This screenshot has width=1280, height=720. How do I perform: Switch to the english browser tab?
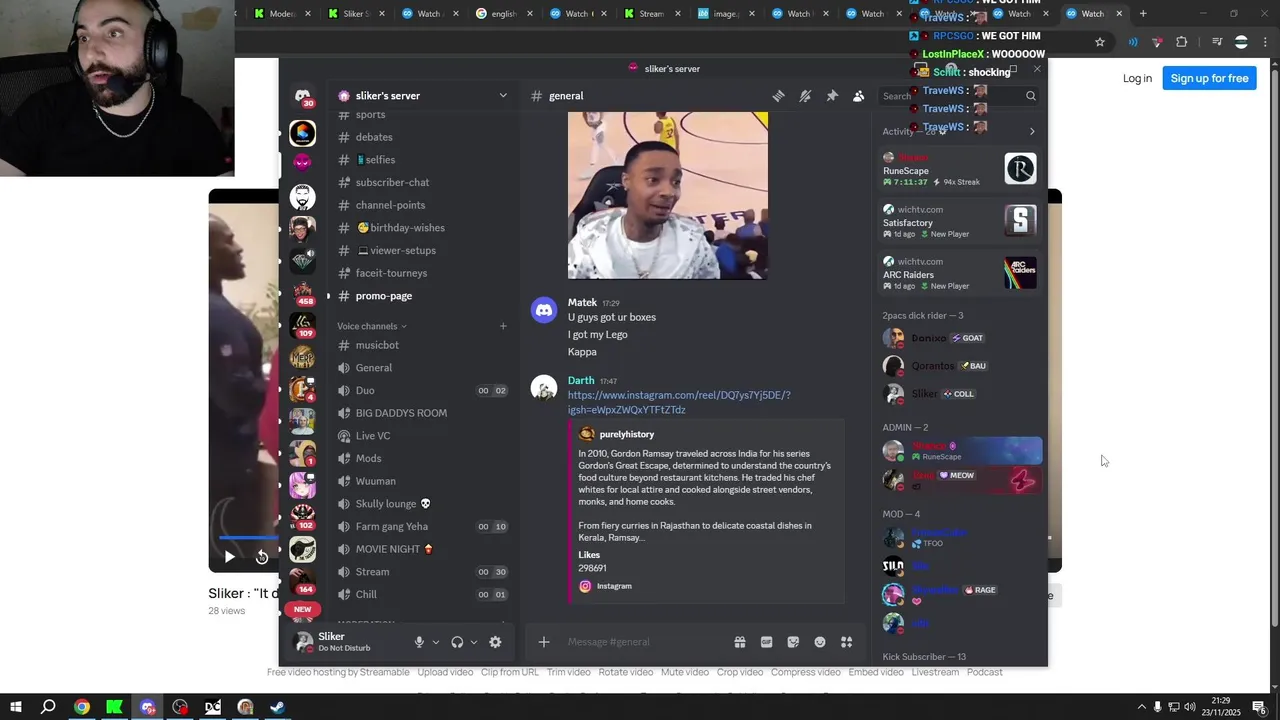click(505, 14)
